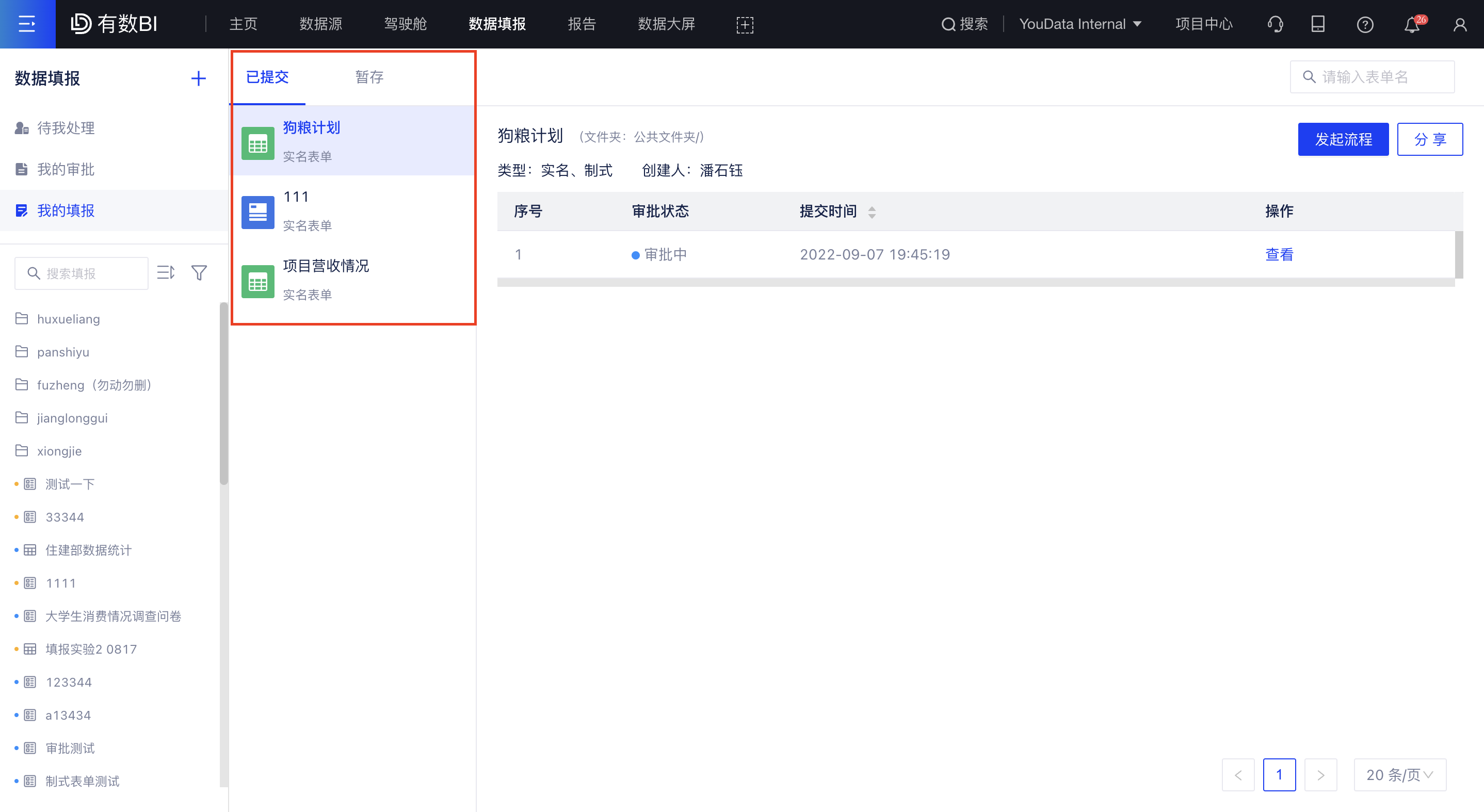Click the mobile QR code icon in top bar

point(1317,24)
